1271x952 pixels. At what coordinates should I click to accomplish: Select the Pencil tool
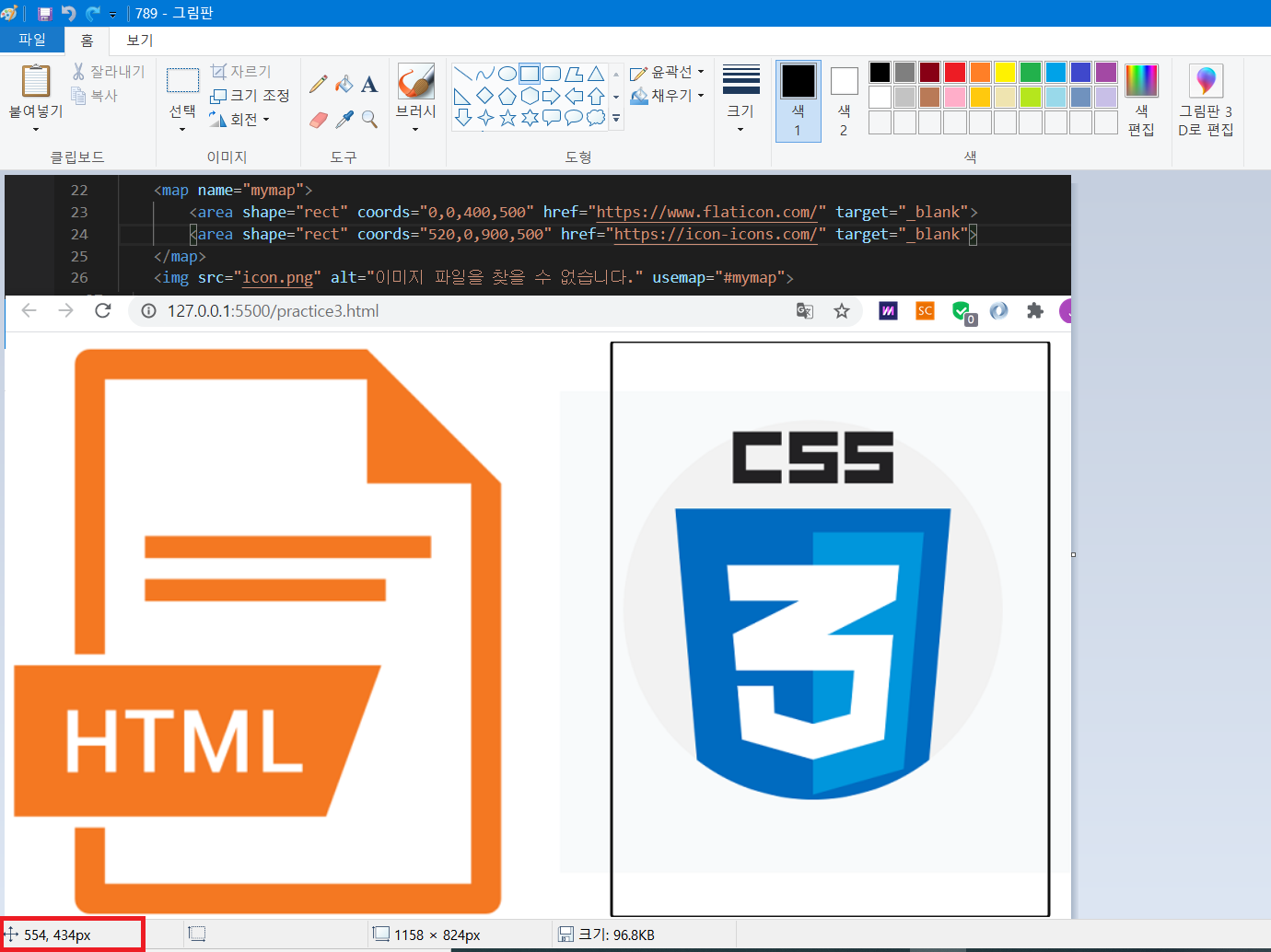coord(318,85)
